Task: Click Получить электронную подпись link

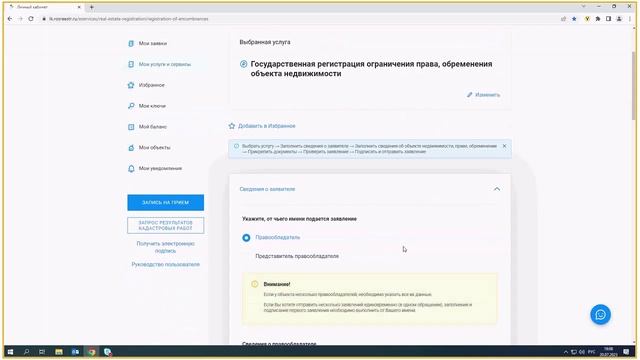Action: [x=165, y=247]
